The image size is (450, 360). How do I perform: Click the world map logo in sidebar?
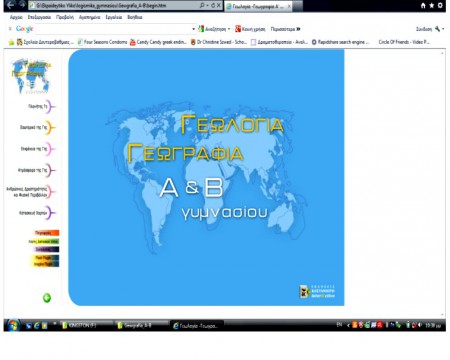pos(31,76)
